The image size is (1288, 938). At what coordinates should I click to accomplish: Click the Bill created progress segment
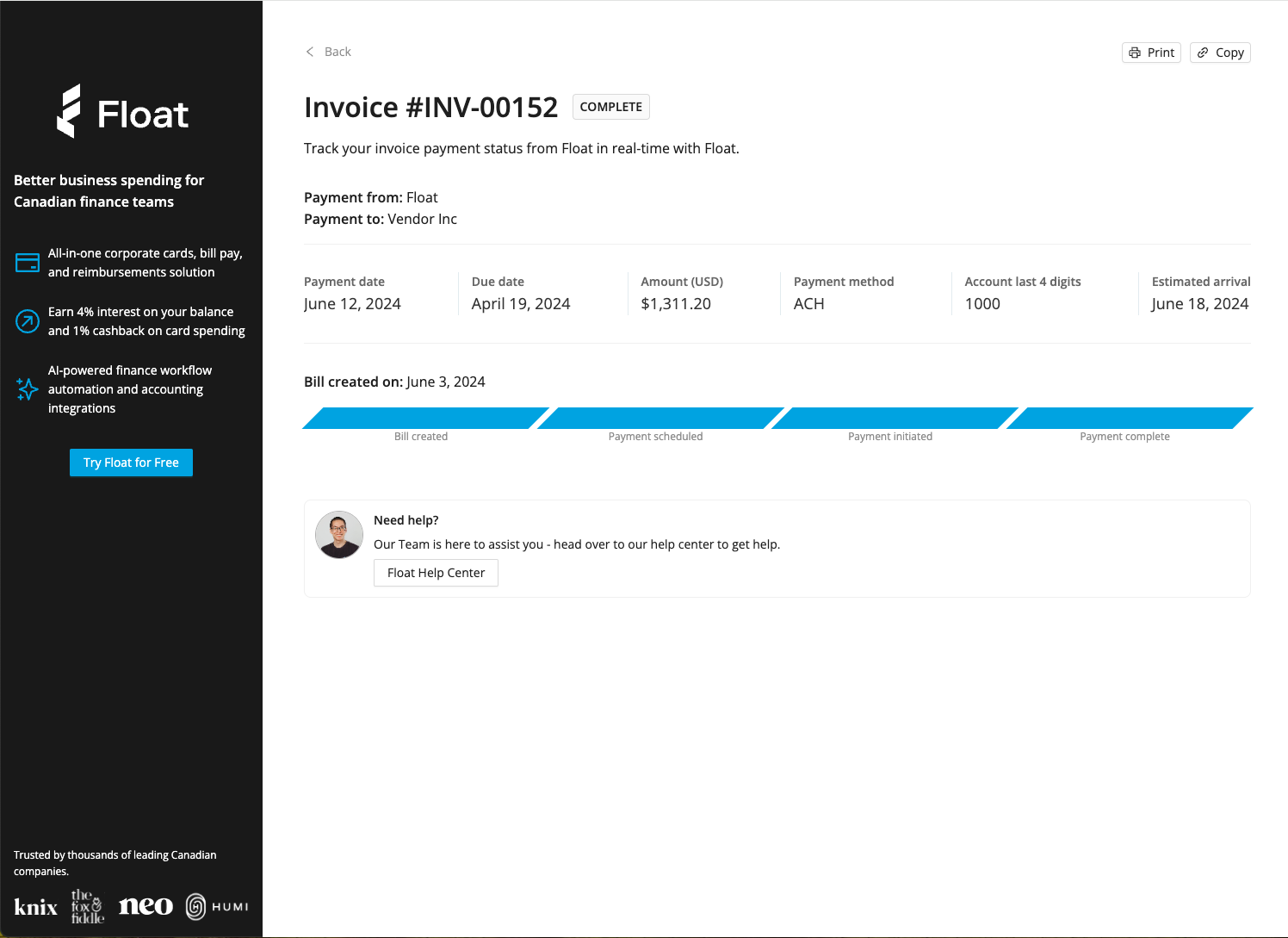(x=425, y=418)
